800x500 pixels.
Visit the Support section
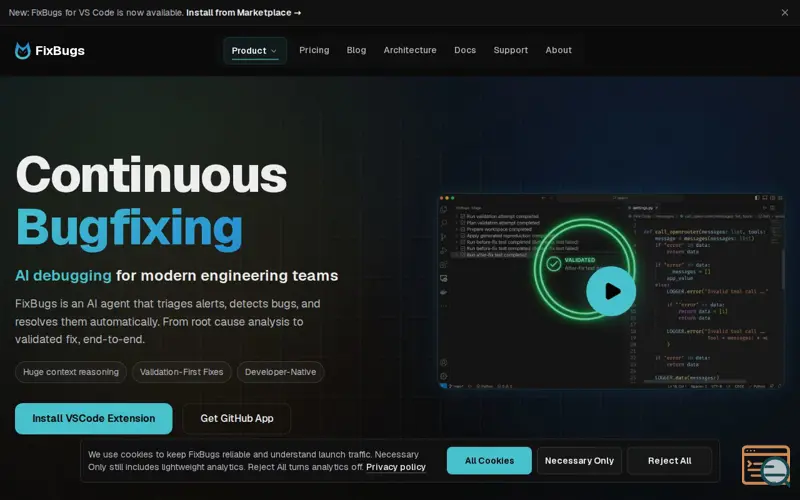(510, 50)
